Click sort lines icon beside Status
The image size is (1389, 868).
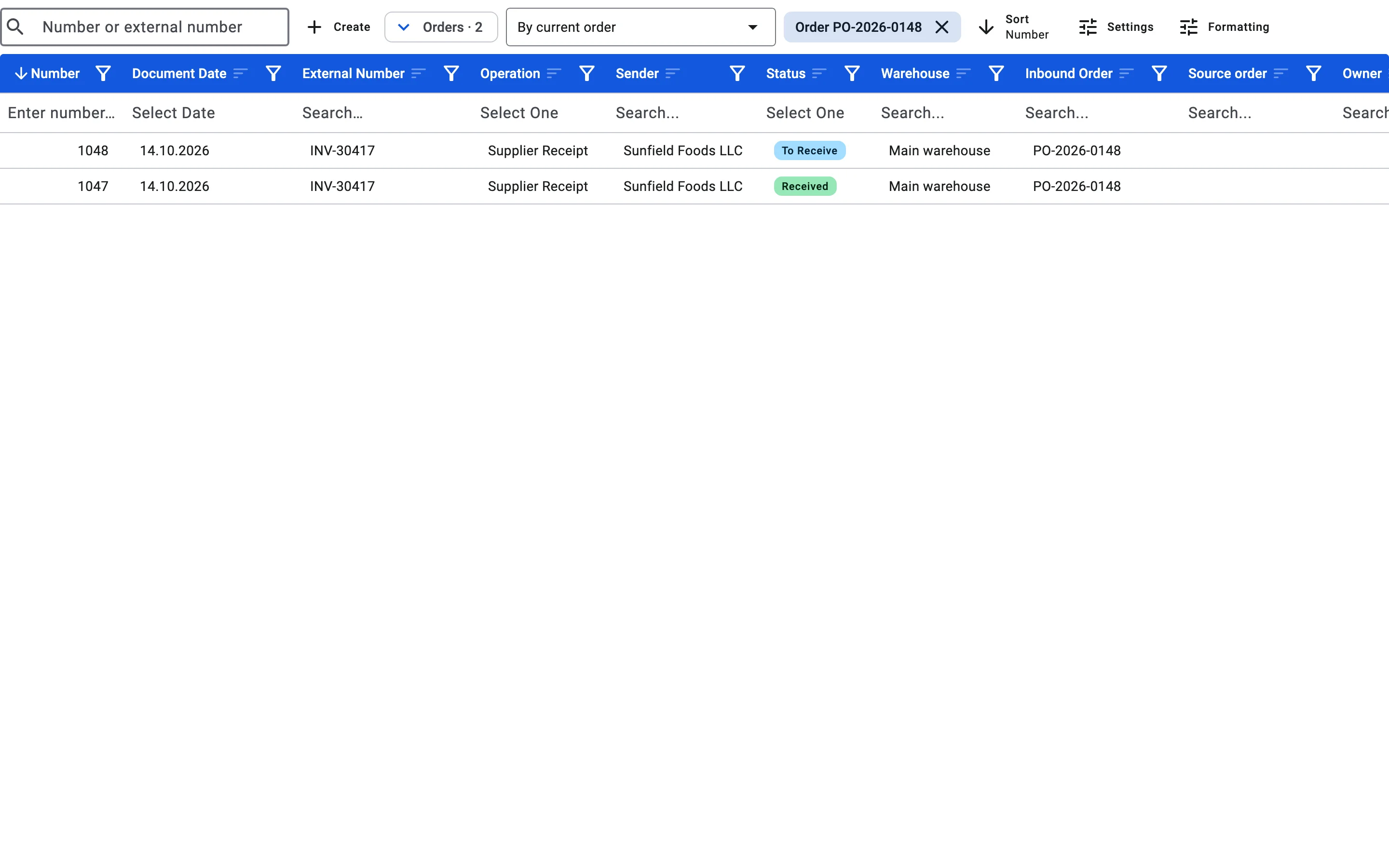819,73
